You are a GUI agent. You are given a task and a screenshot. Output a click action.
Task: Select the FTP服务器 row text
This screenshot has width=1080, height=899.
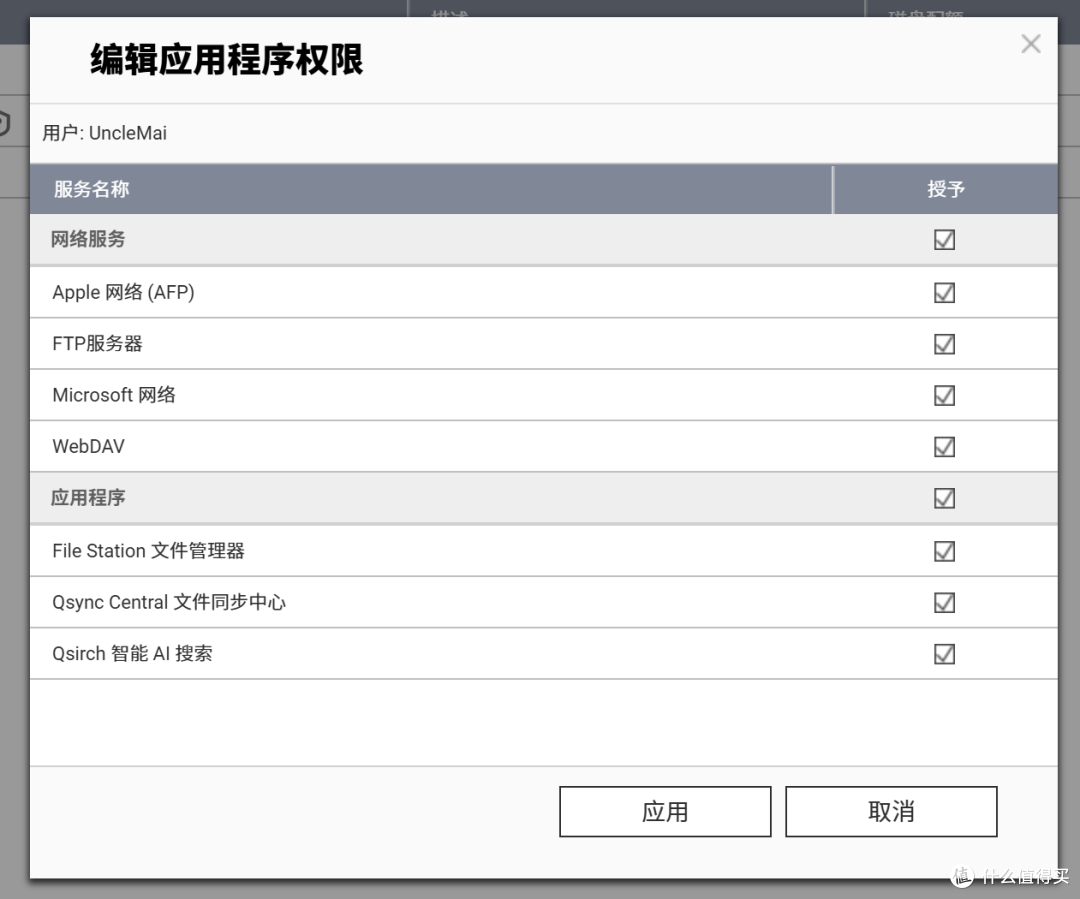pos(97,343)
